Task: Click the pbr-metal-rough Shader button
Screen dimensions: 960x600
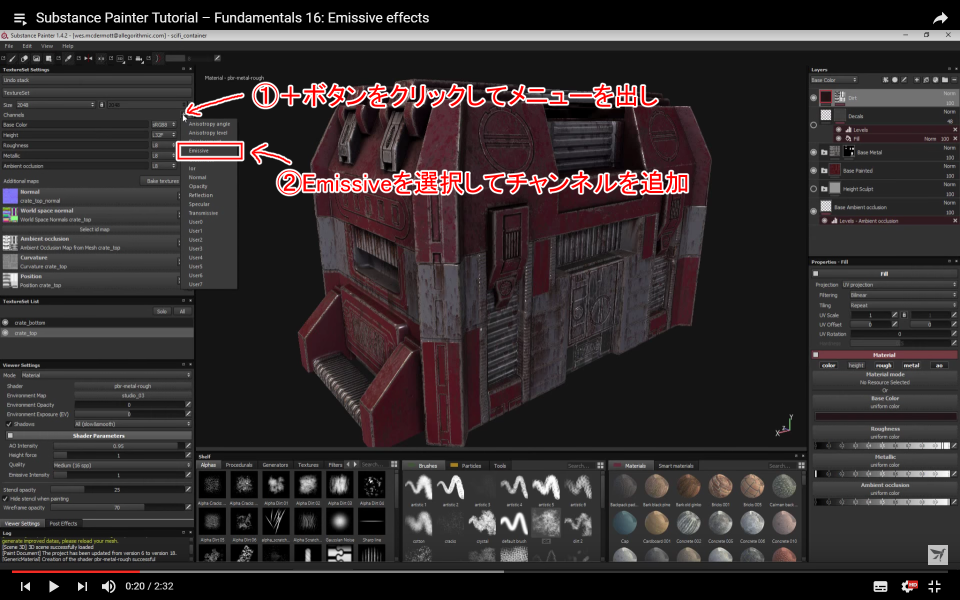Action: (133, 386)
